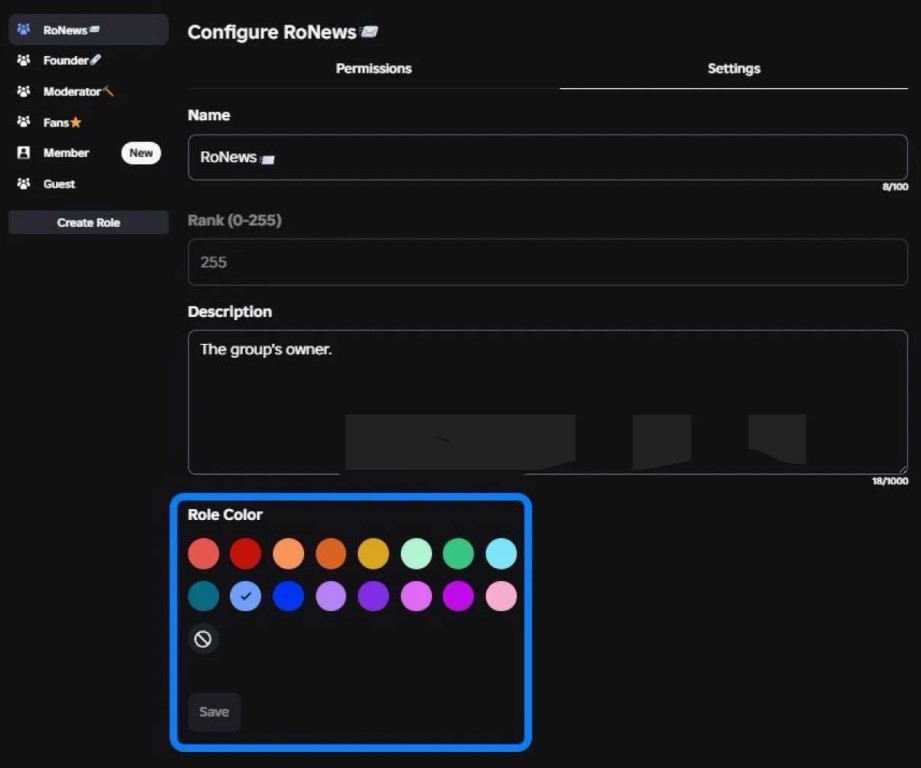921x768 pixels.
Task: Choose the bright magenta role color
Action: click(x=458, y=596)
